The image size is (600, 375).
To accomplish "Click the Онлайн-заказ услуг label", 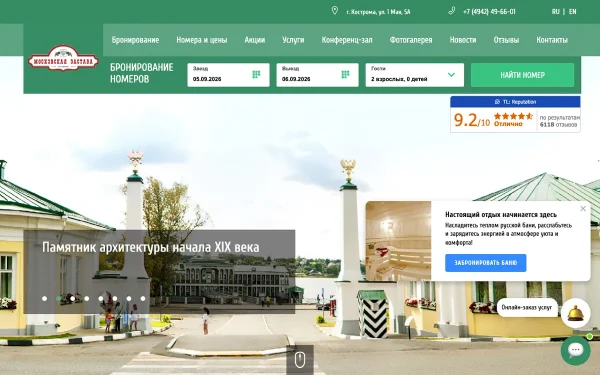I will tap(527, 307).
